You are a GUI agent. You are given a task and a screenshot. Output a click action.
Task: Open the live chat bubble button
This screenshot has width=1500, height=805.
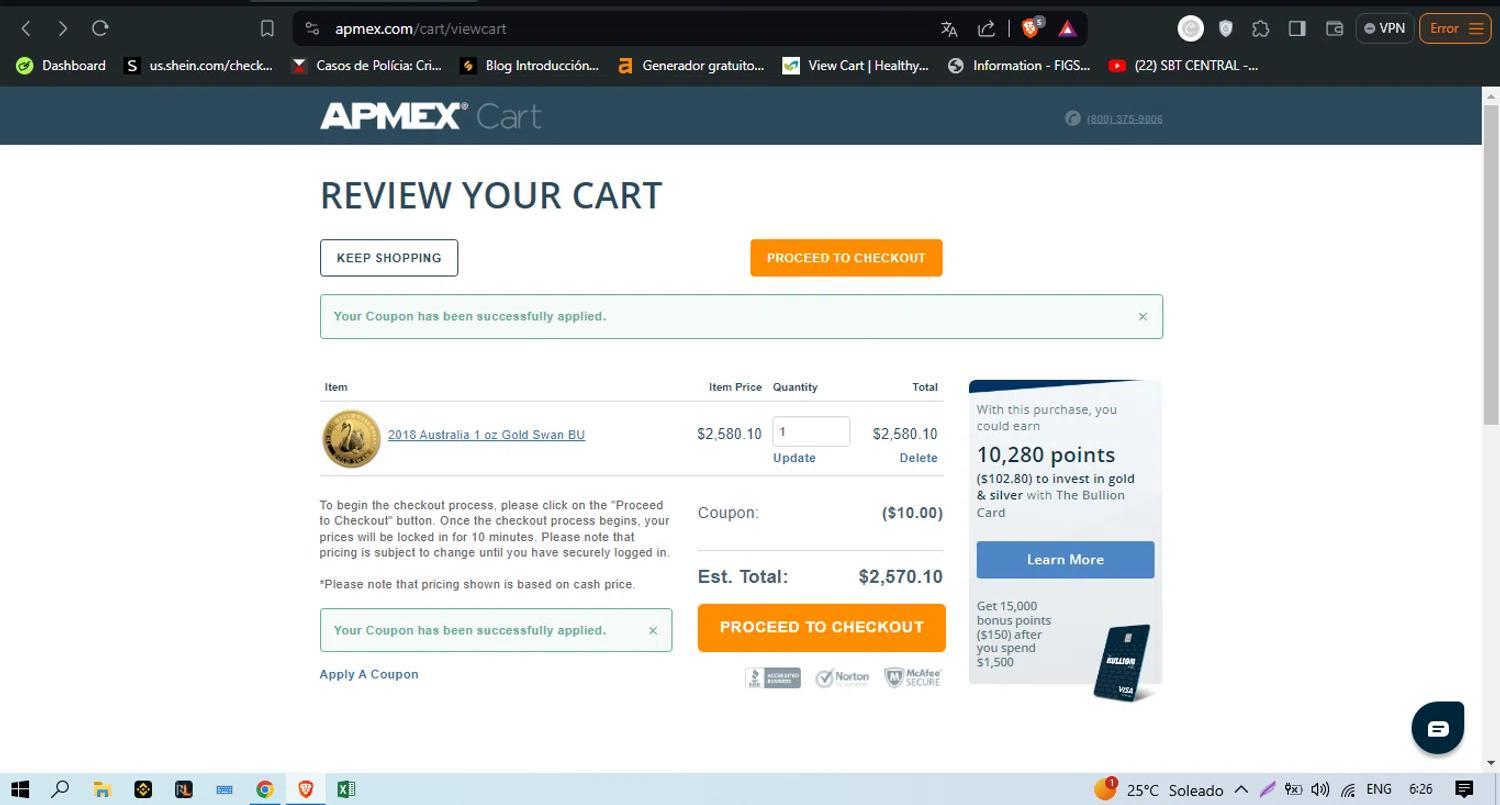pos(1438,728)
